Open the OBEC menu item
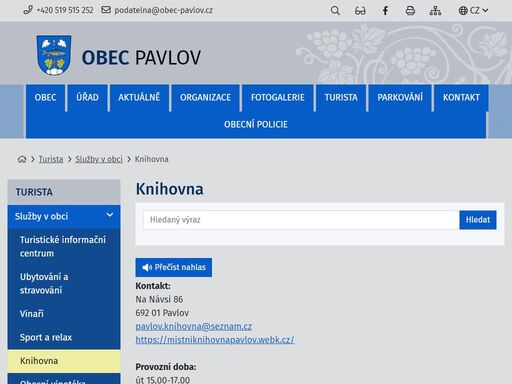 [x=46, y=97]
